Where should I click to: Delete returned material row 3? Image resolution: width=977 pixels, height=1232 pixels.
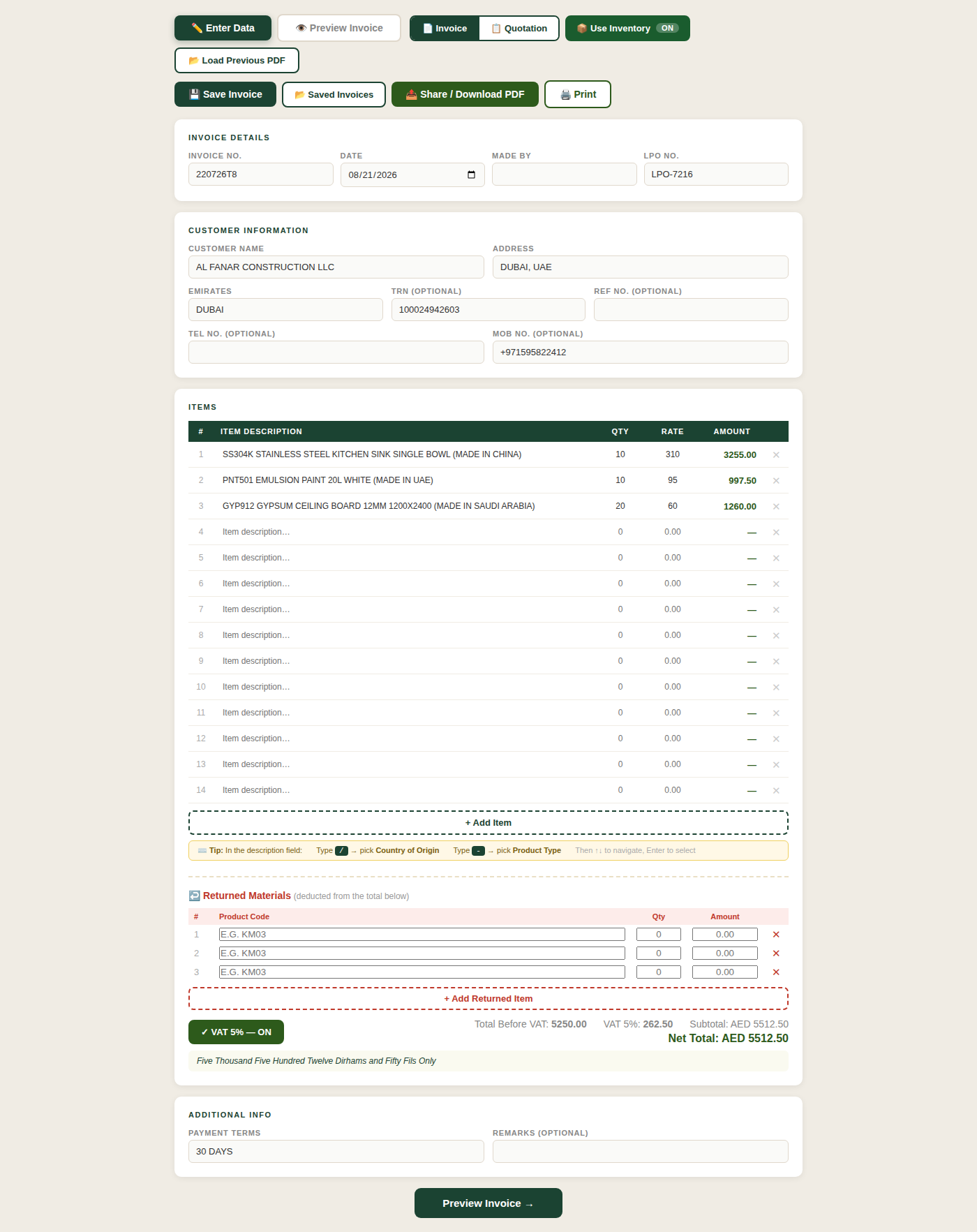point(776,972)
